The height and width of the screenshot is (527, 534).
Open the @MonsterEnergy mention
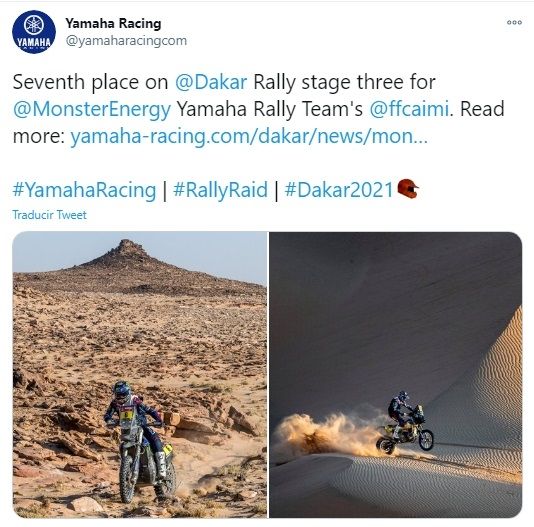coord(92,109)
